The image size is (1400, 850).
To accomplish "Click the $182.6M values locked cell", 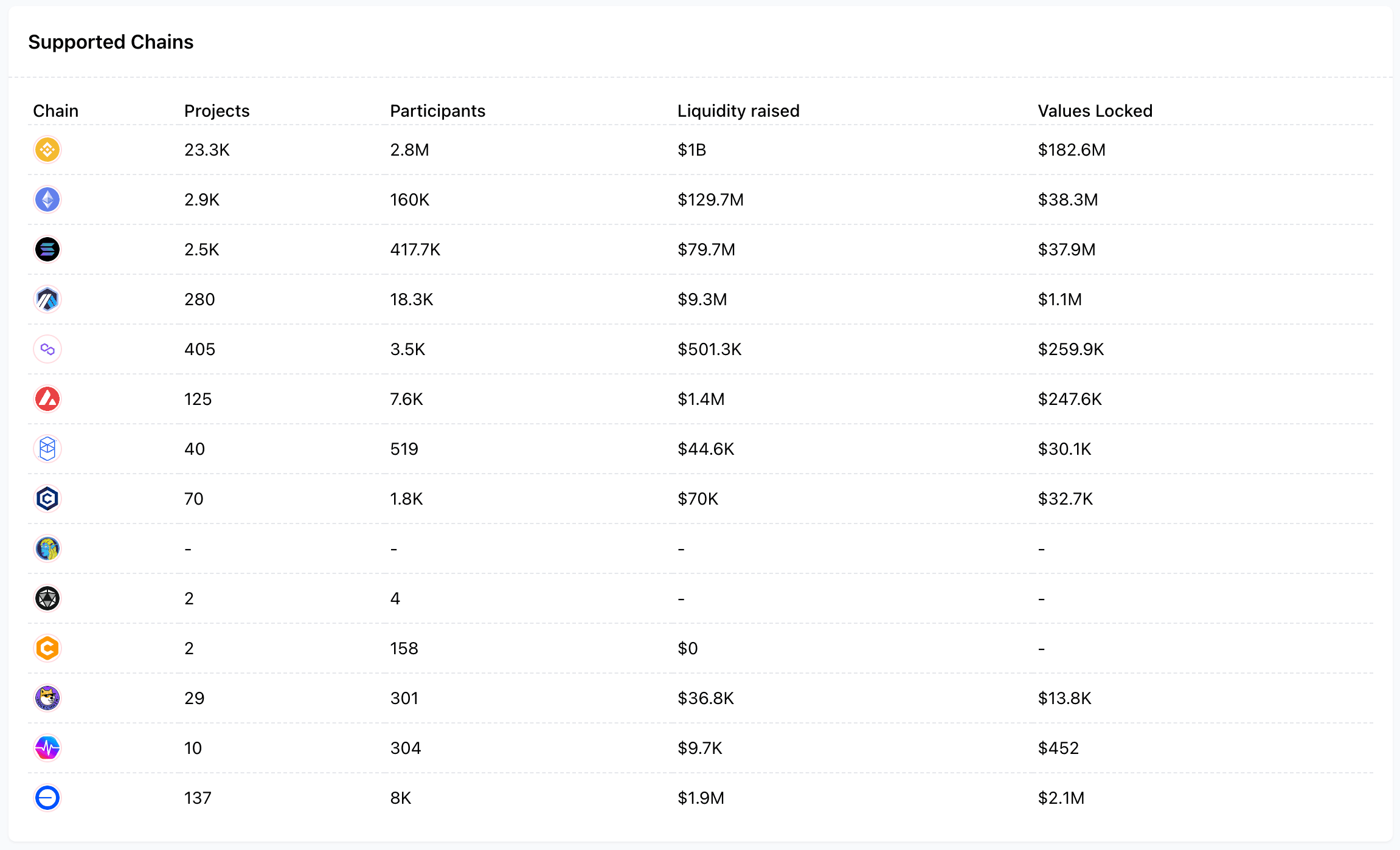I will coord(1072,150).
